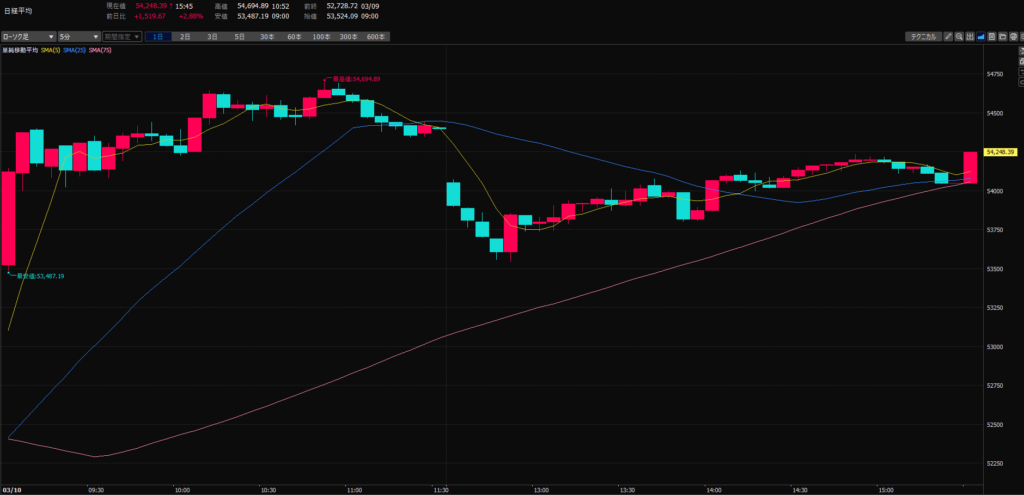Click the yellow SMA(5) legend label
1024x495 pixels.
[51, 49]
